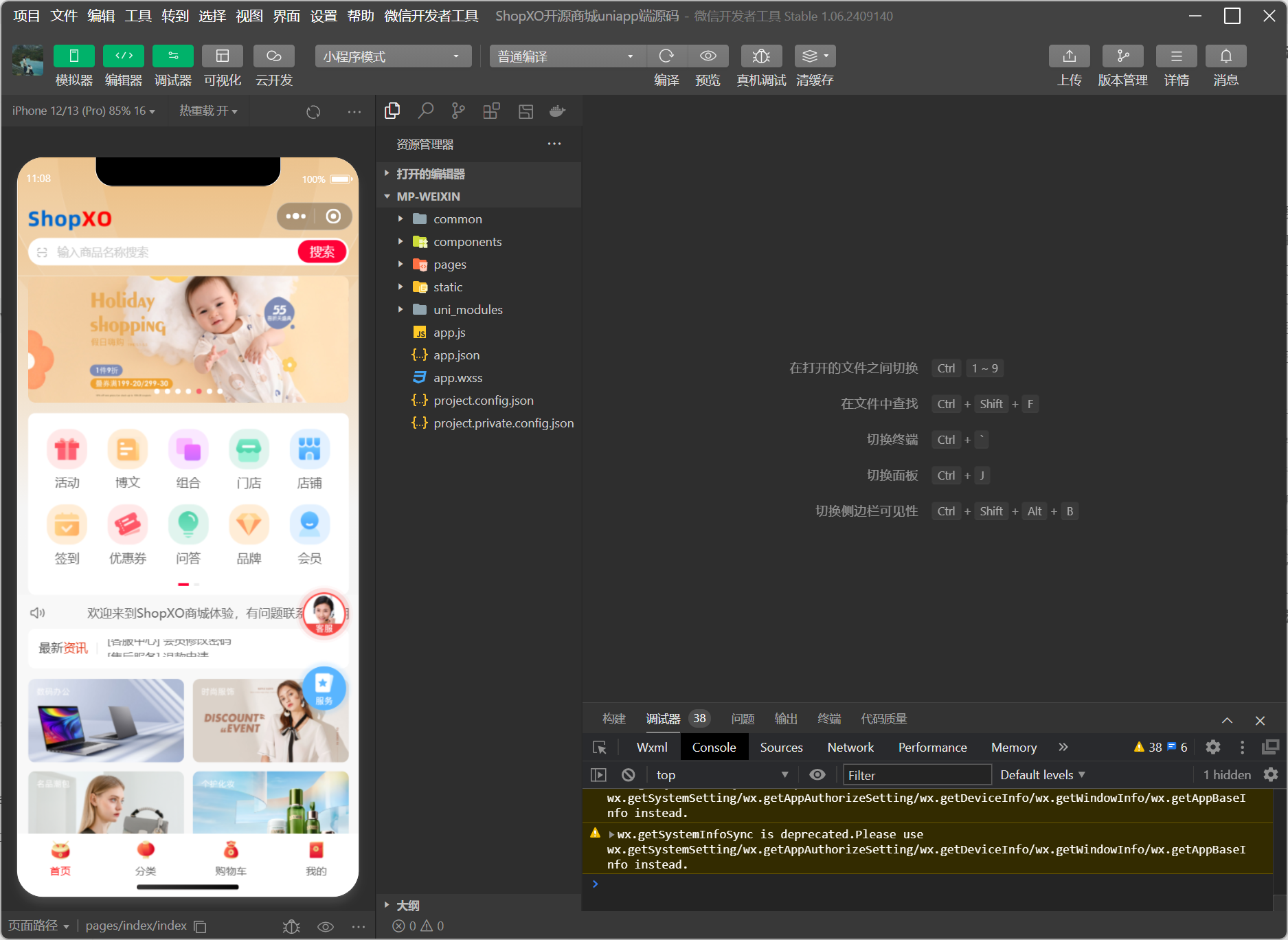Show more devtools tabs chevron

(1063, 747)
